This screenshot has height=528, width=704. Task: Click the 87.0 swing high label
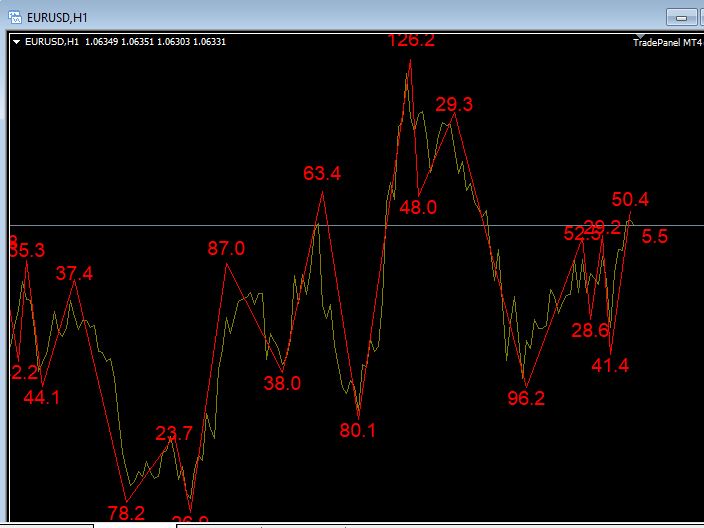(226, 248)
